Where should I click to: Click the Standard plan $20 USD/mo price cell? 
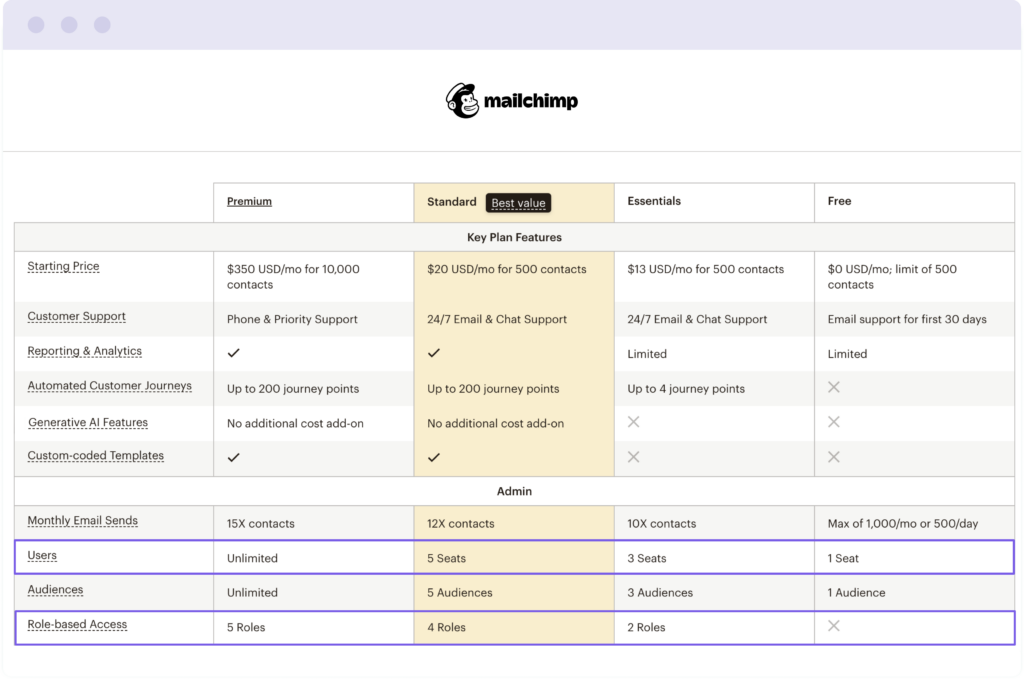tap(506, 269)
